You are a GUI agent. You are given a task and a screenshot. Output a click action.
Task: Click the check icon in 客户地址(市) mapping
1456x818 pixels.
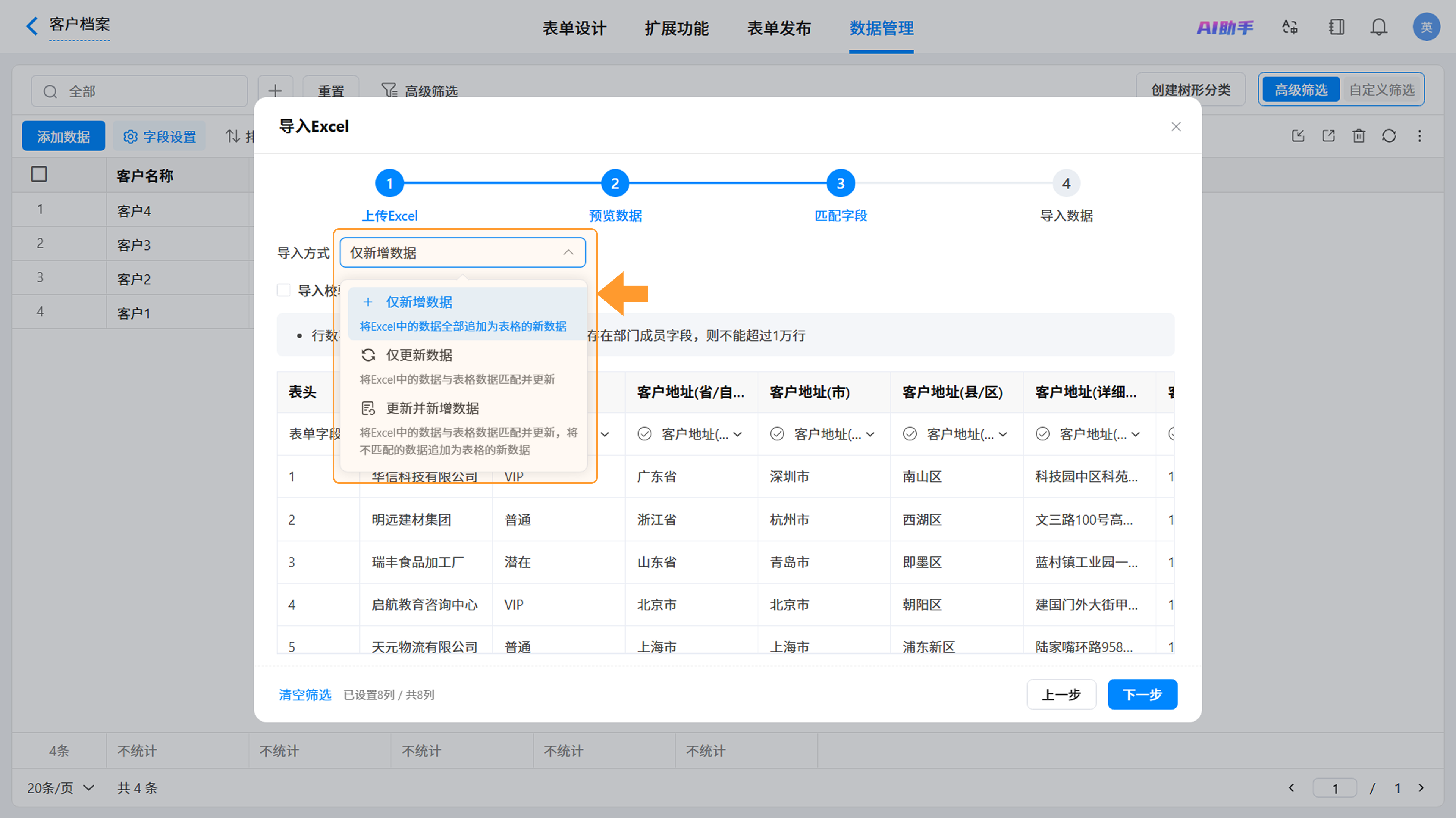click(777, 434)
